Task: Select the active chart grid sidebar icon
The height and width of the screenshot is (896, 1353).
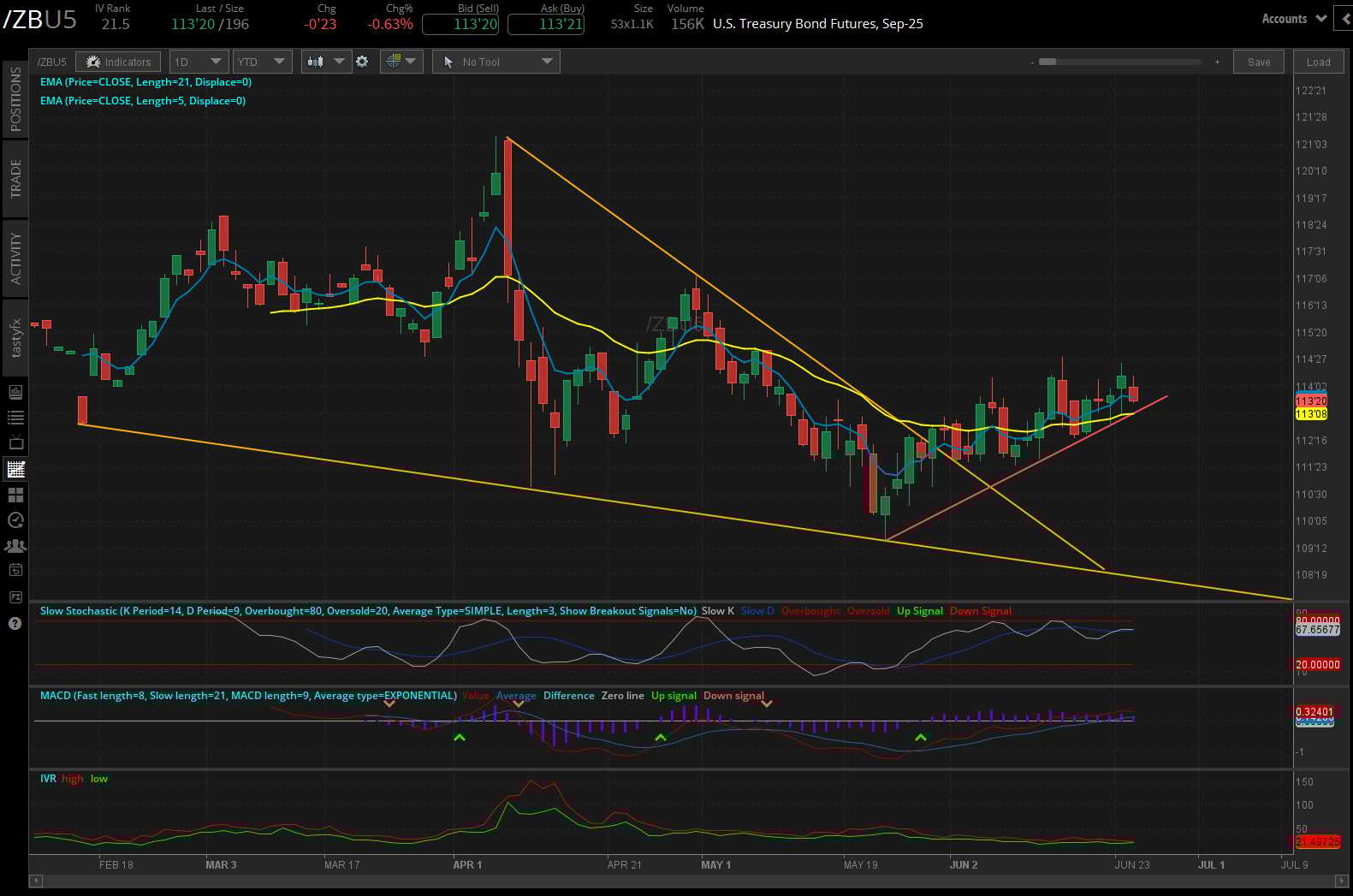Action: tap(15, 469)
